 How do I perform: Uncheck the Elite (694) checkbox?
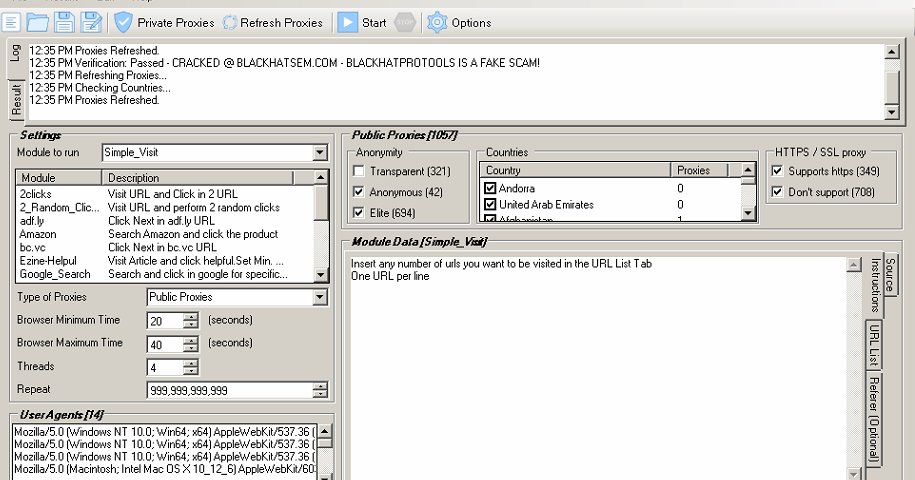click(x=359, y=213)
